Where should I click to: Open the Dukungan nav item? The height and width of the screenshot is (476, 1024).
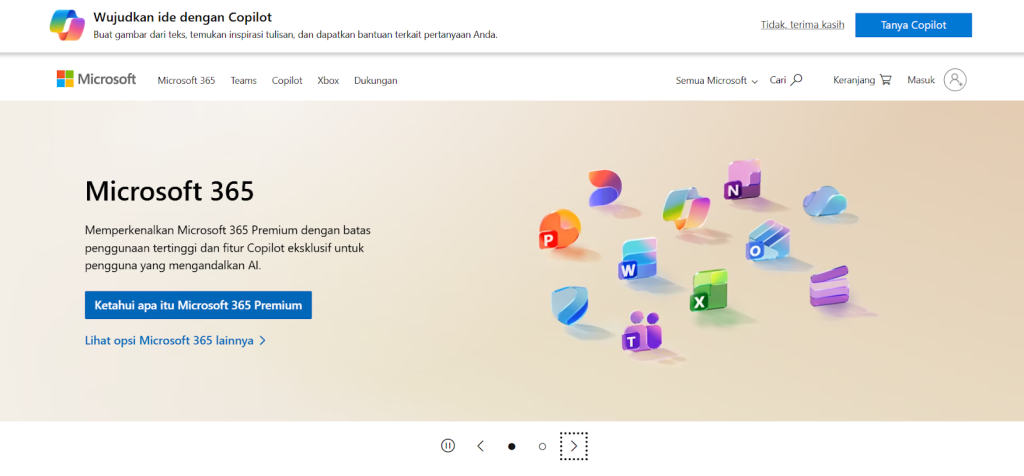coord(376,81)
